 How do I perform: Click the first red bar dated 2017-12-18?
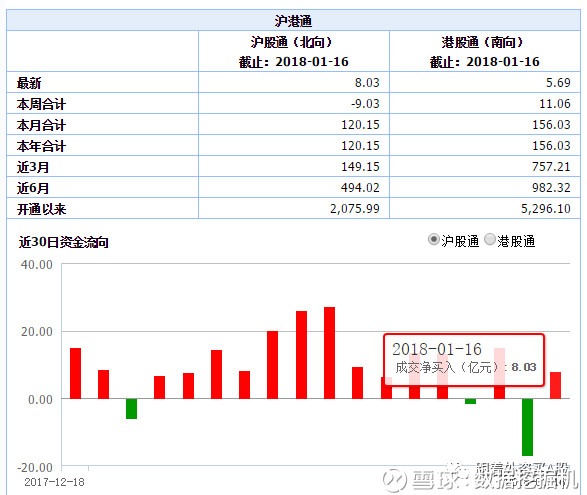click(75, 373)
